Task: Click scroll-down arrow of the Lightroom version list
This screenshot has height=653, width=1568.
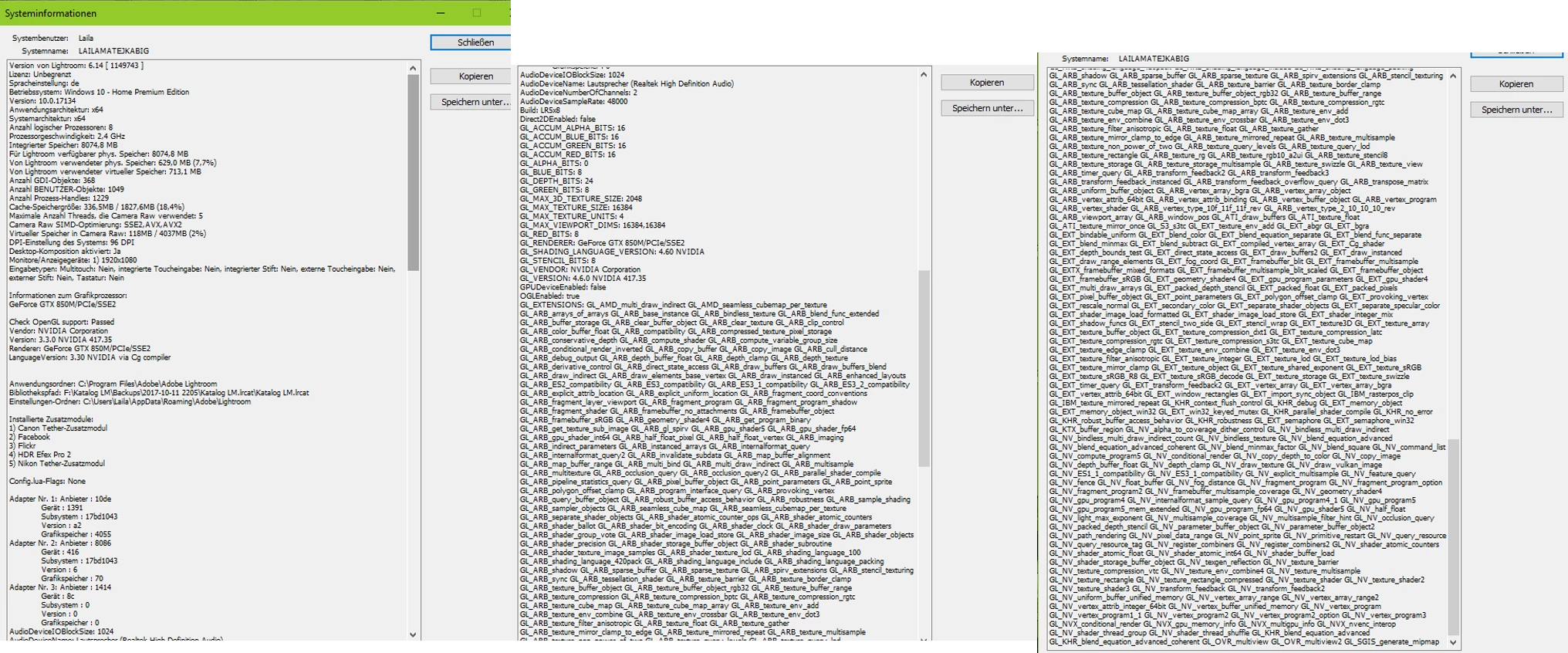Action: [x=413, y=634]
